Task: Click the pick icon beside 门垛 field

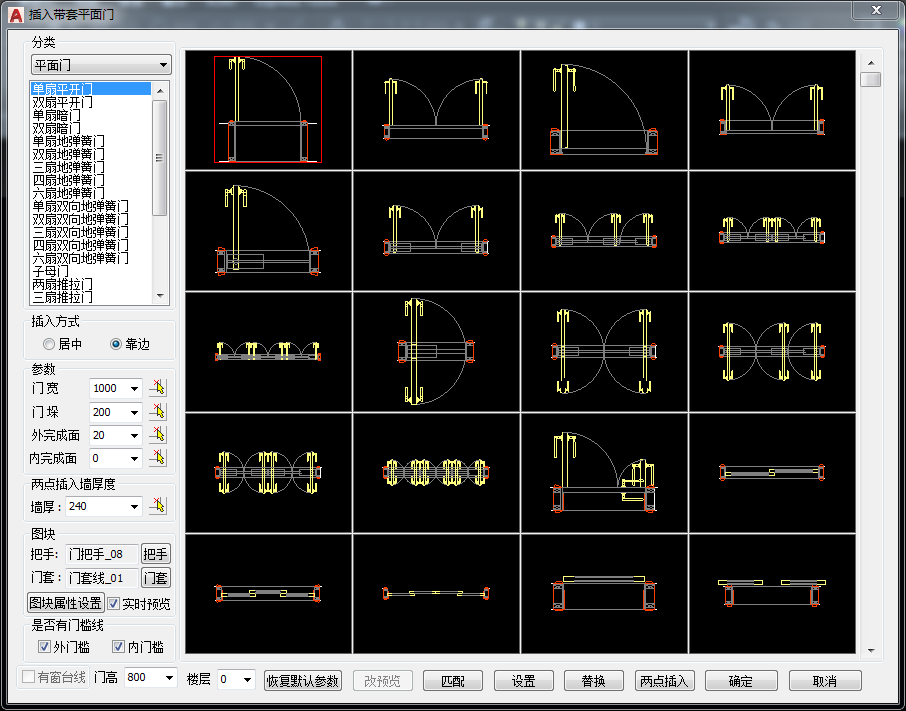Action: [157, 411]
